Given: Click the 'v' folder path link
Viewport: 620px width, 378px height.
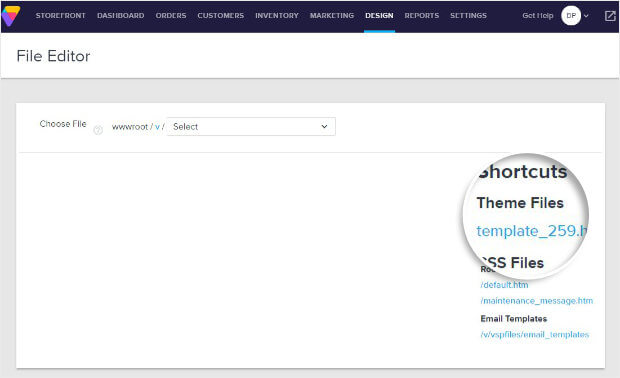Looking at the screenshot, I should pos(157,127).
